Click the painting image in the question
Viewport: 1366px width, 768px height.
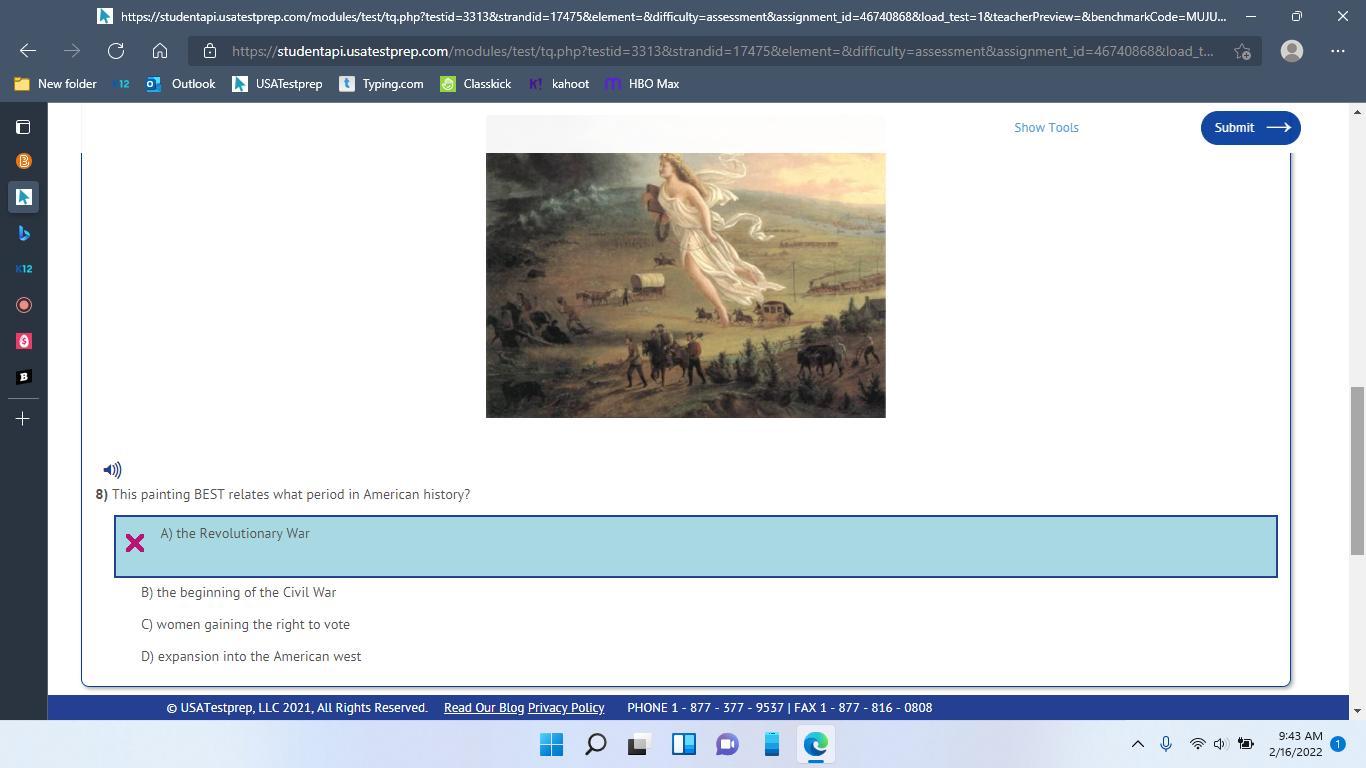(x=686, y=285)
